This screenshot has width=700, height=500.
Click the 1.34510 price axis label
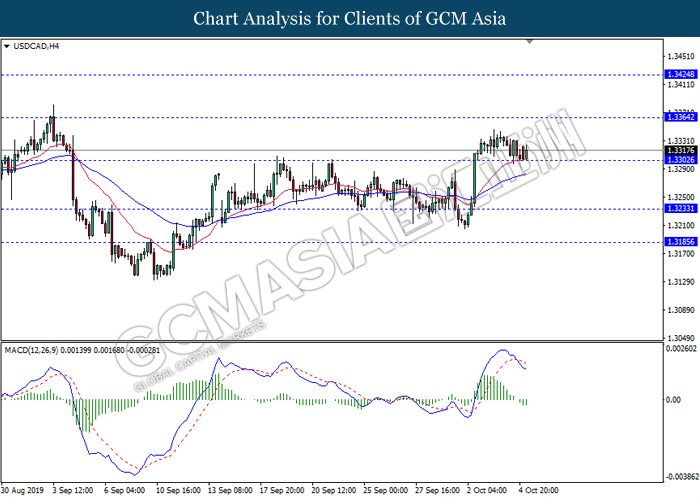(x=681, y=57)
